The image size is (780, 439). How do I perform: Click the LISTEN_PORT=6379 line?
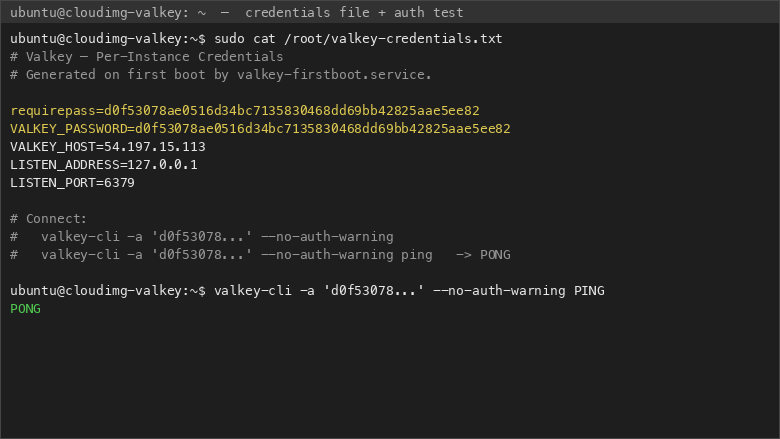73,182
